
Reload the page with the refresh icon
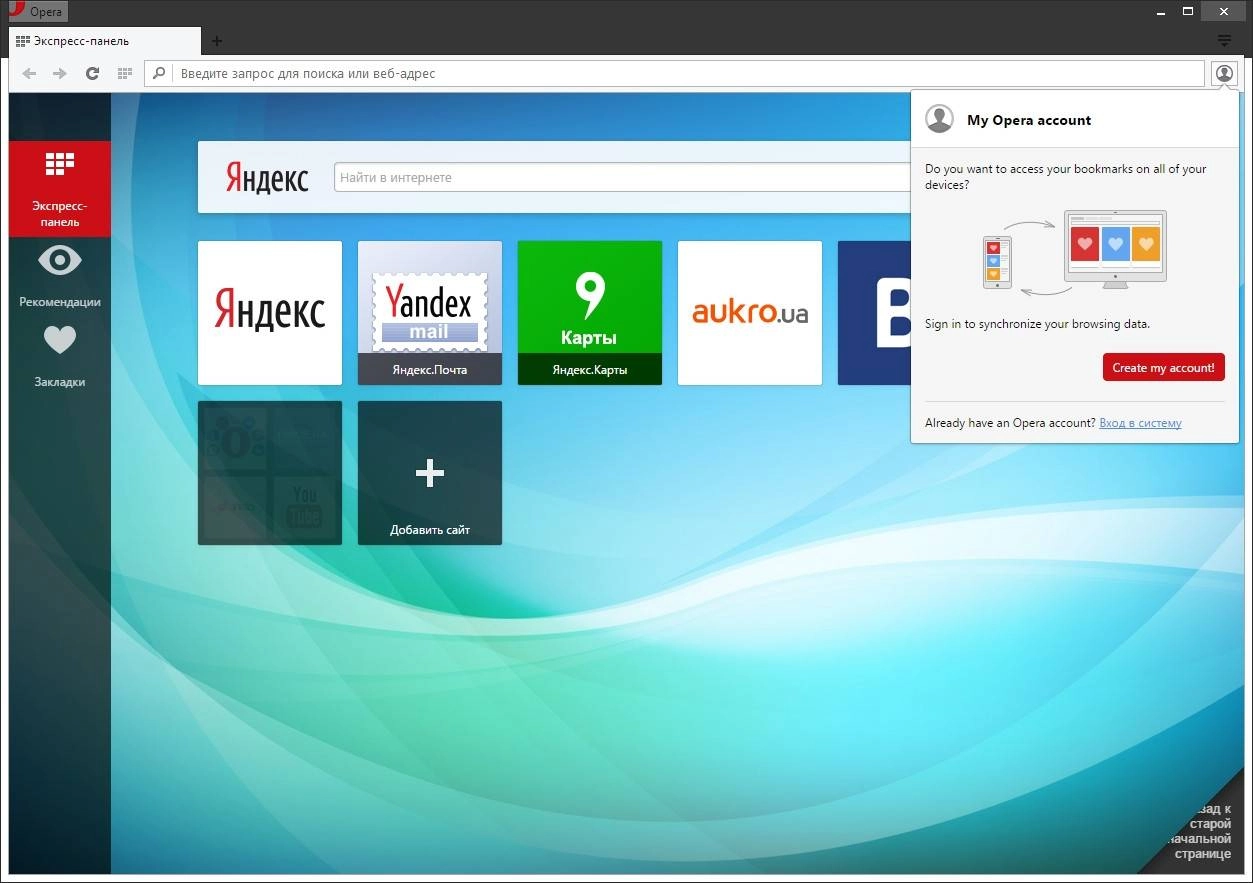[92, 73]
